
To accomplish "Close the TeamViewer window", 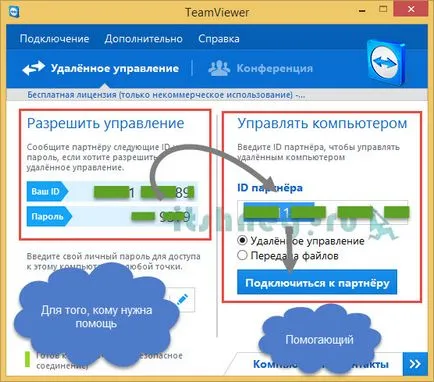I will coord(411,9).
